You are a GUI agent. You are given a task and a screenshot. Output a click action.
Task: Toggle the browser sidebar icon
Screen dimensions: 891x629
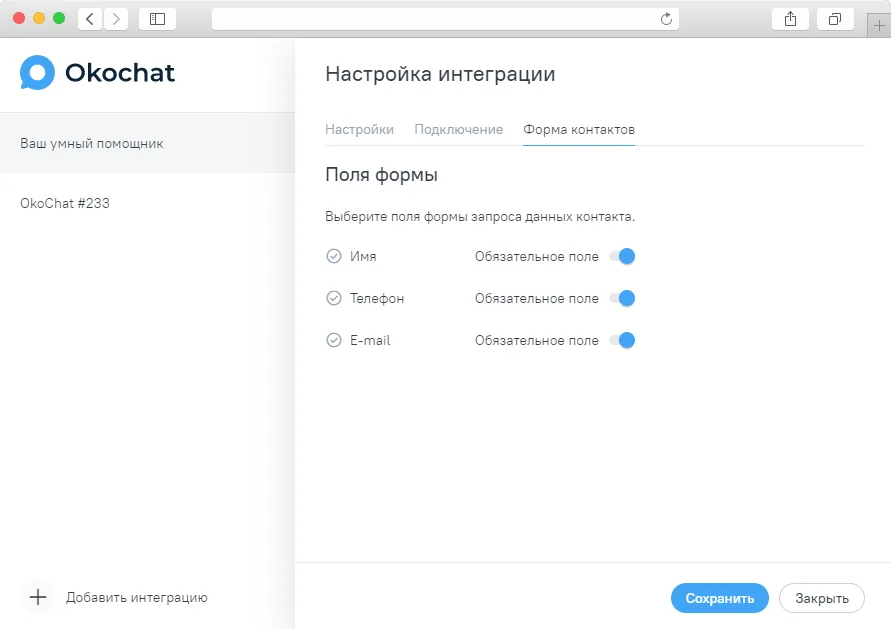[157, 19]
